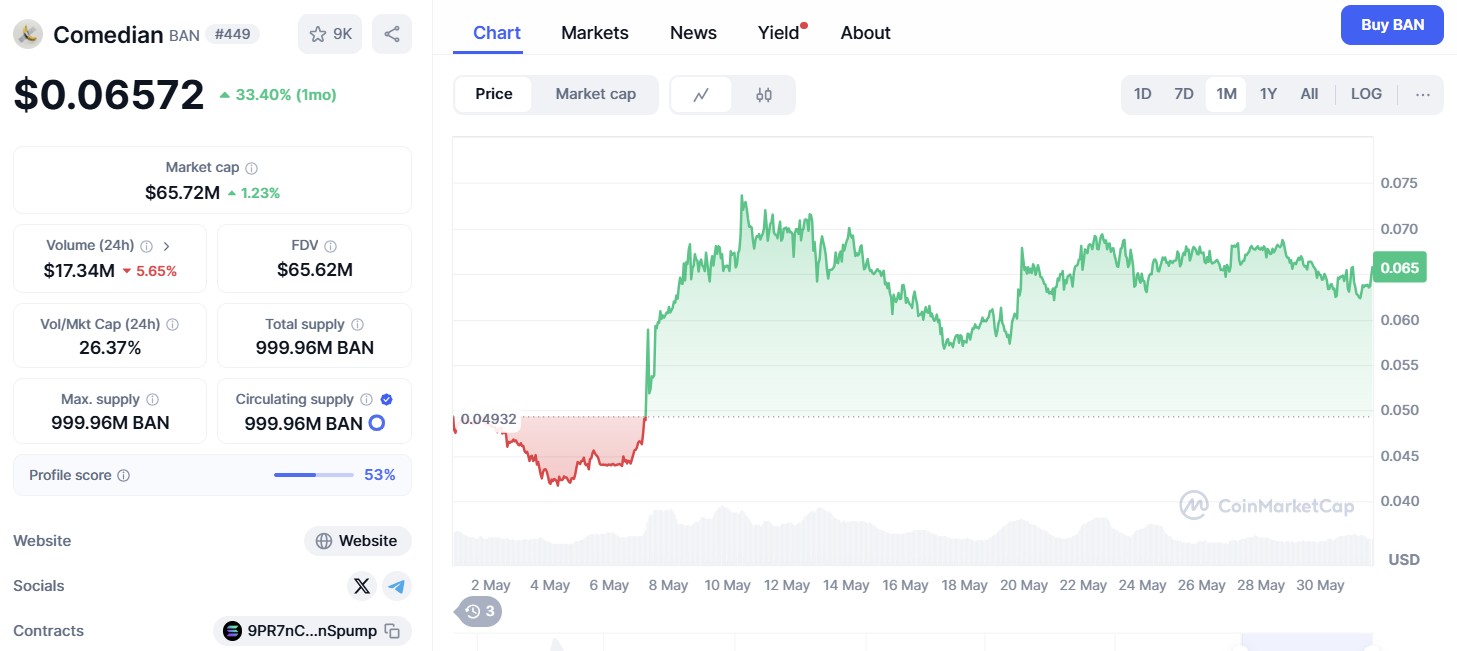Open the project Website link
The height and width of the screenshot is (651, 1457).
(x=358, y=541)
